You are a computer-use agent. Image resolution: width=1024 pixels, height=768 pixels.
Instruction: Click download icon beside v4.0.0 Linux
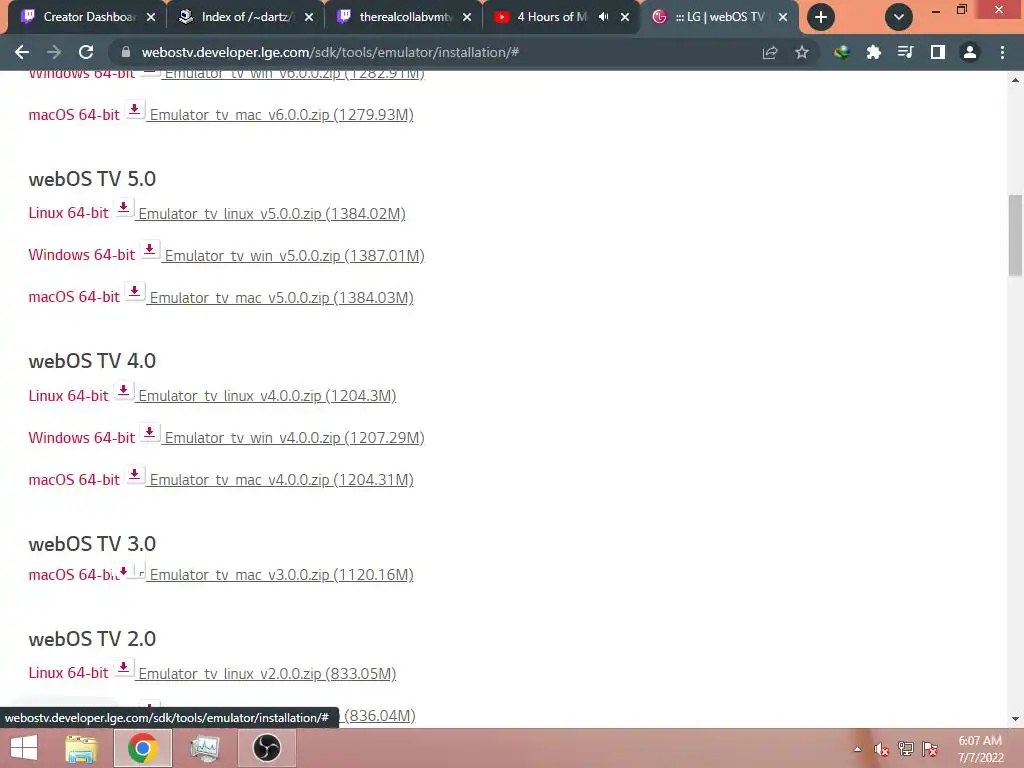pyautogui.click(x=123, y=391)
